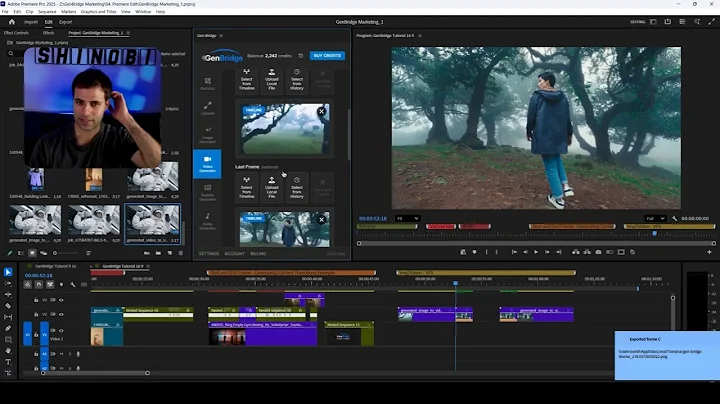The height and width of the screenshot is (404, 720).
Task: Click Mark In bracket in Program monitor
Action: [486, 252]
